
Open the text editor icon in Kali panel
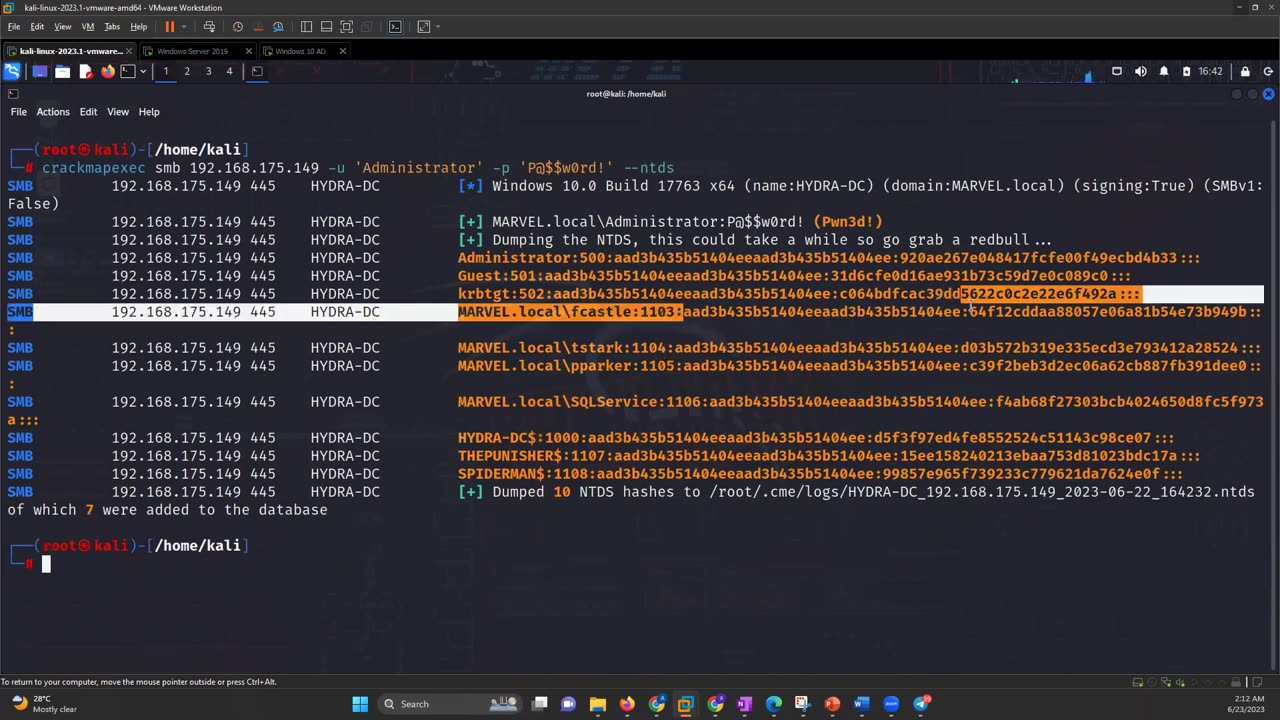pos(85,71)
